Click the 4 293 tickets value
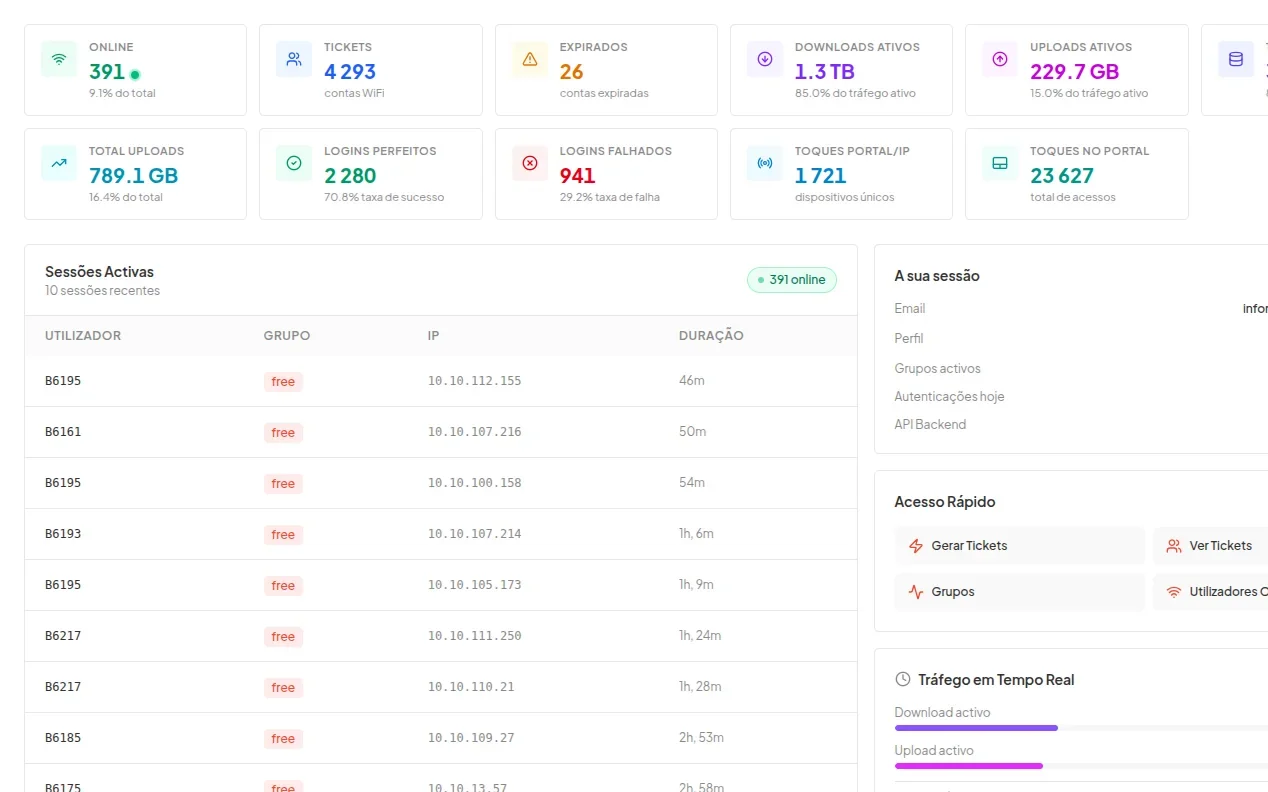Image resolution: width=1268 pixels, height=792 pixels. [350, 72]
